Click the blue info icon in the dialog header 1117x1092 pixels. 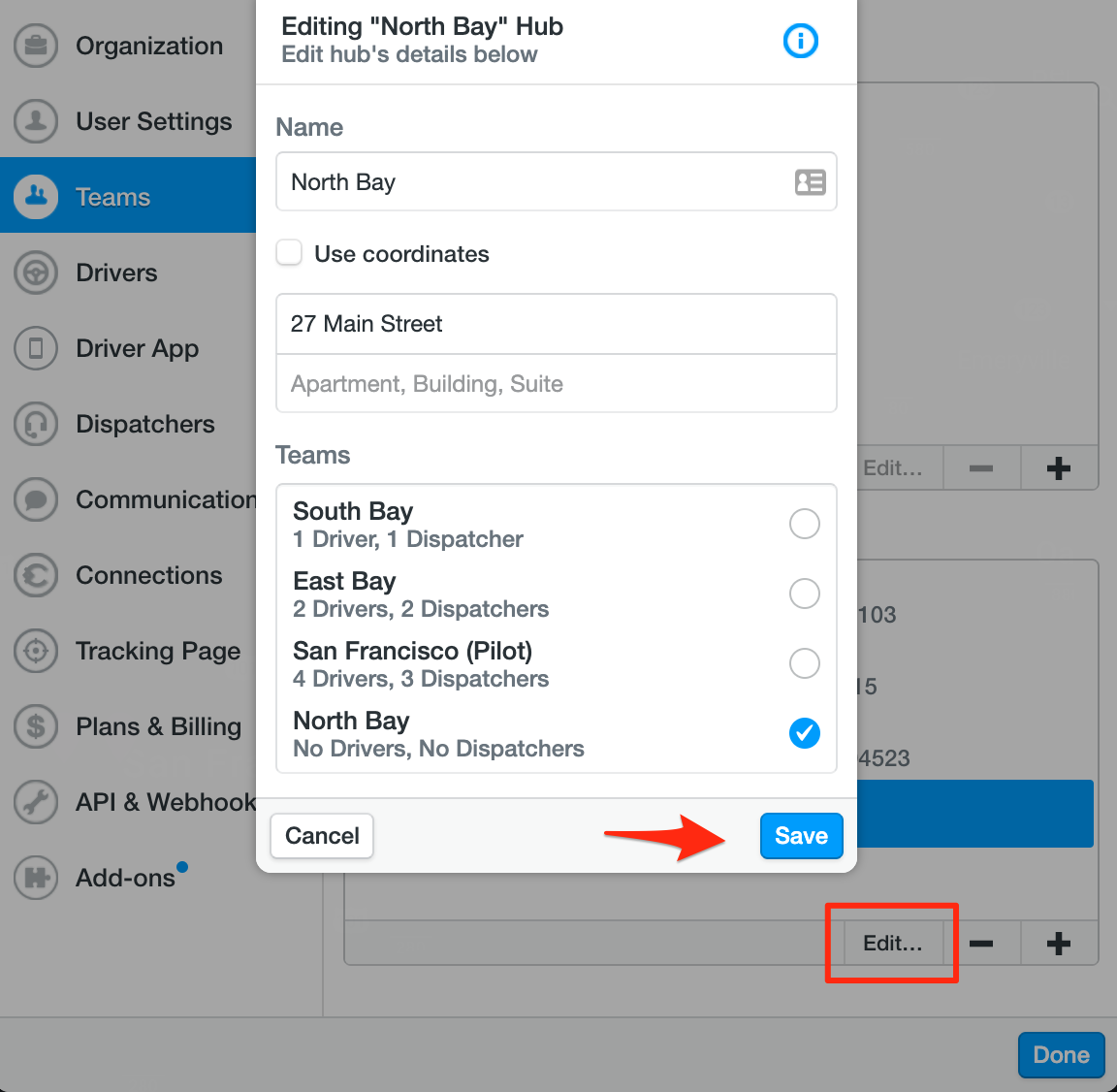tap(800, 41)
